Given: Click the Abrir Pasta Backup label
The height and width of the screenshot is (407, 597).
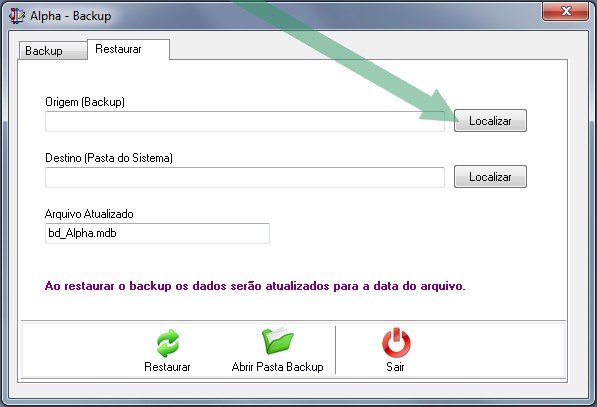Looking at the screenshot, I should click(x=278, y=367).
